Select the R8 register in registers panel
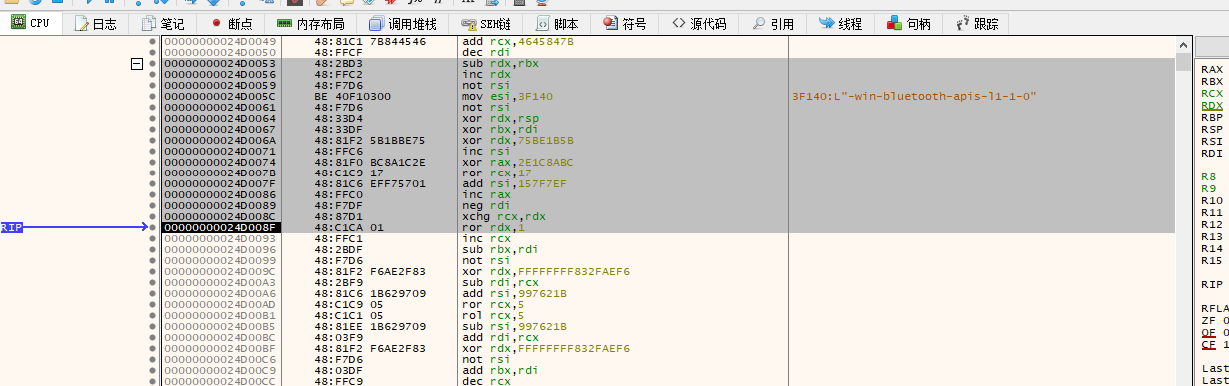1229x386 pixels. 1208,176
